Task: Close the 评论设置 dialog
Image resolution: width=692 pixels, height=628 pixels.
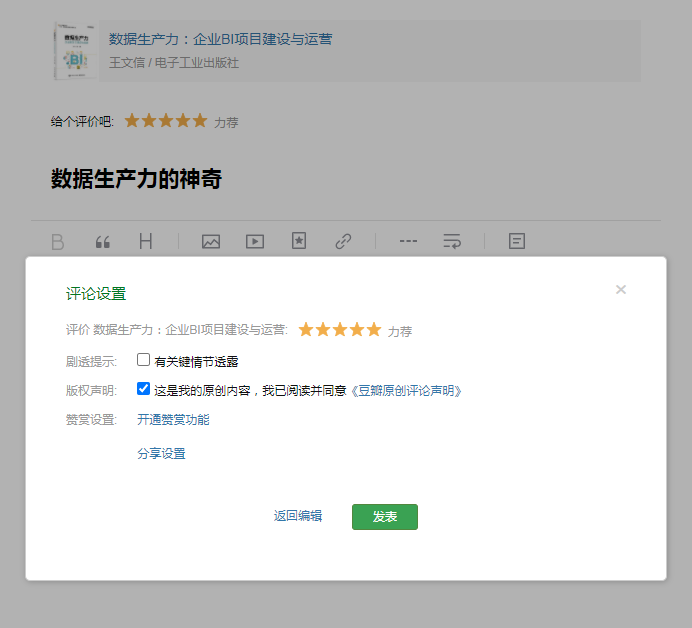Action: pyautogui.click(x=621, y=290)
